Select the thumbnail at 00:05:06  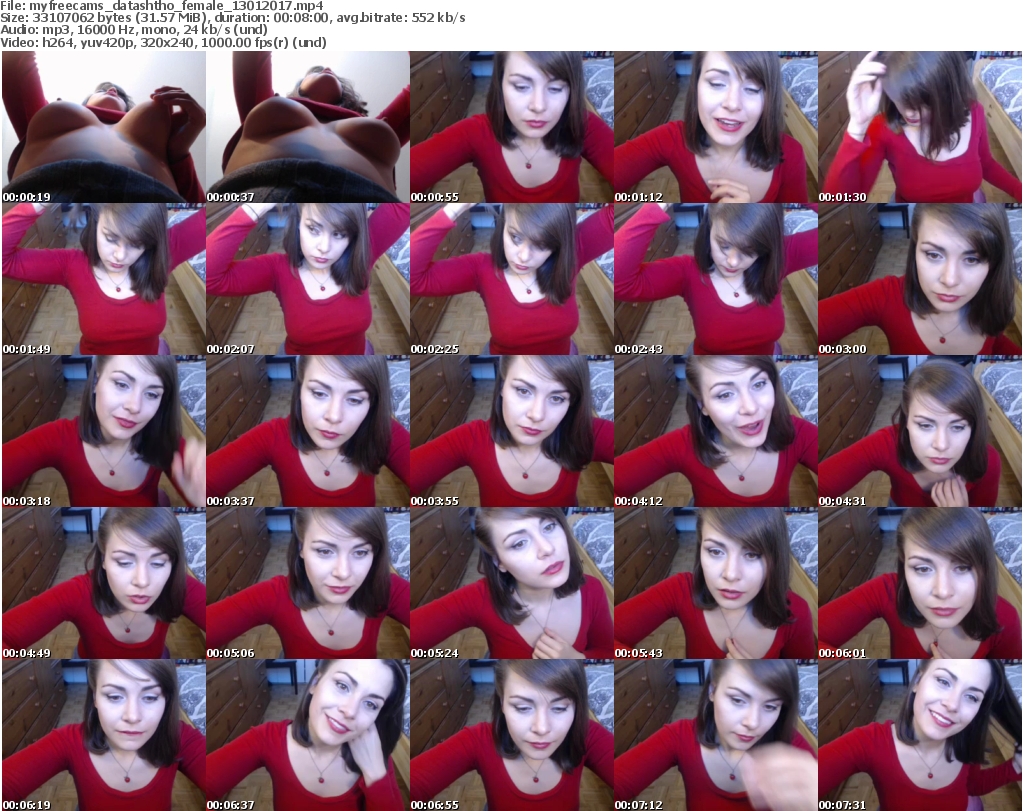click(x=308, y=584)
